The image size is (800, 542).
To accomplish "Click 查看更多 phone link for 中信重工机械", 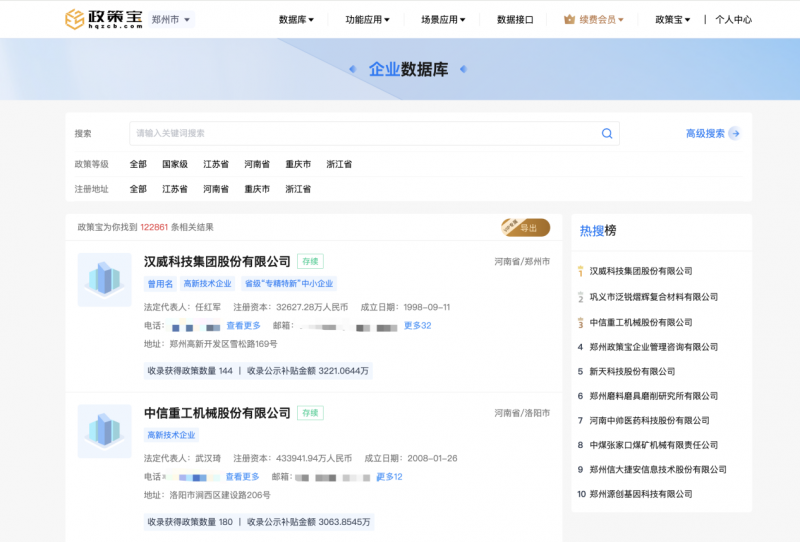I will click(242, 477).
